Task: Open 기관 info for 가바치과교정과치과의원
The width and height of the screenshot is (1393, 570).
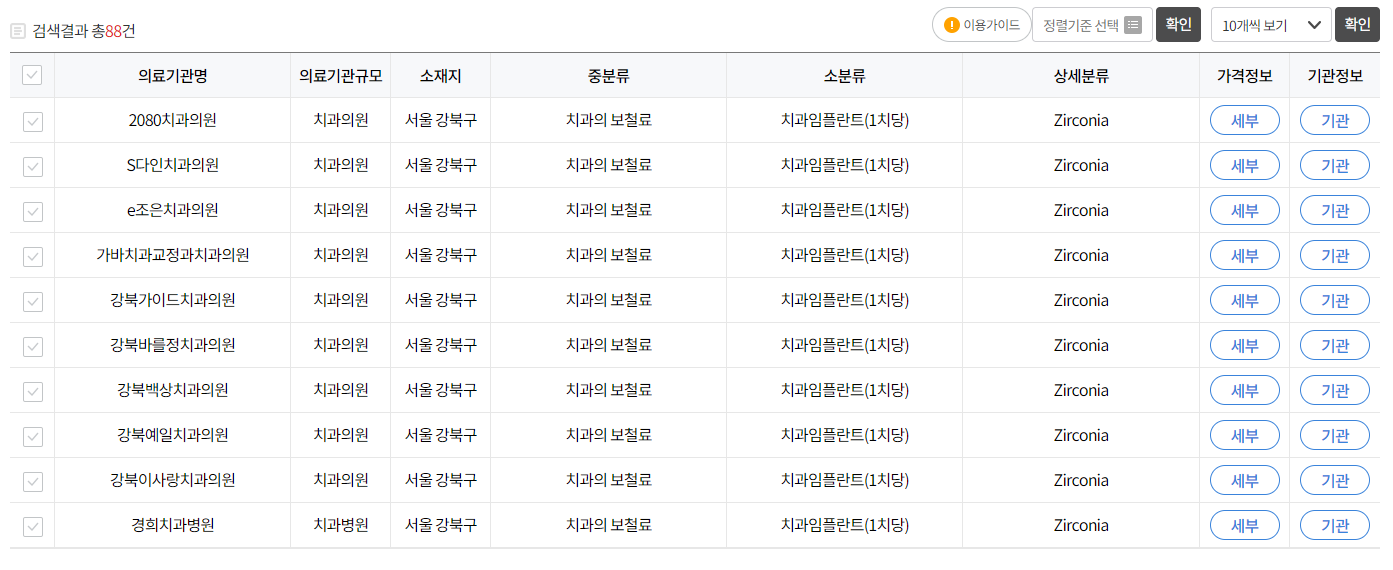Action: [1335, 256]
